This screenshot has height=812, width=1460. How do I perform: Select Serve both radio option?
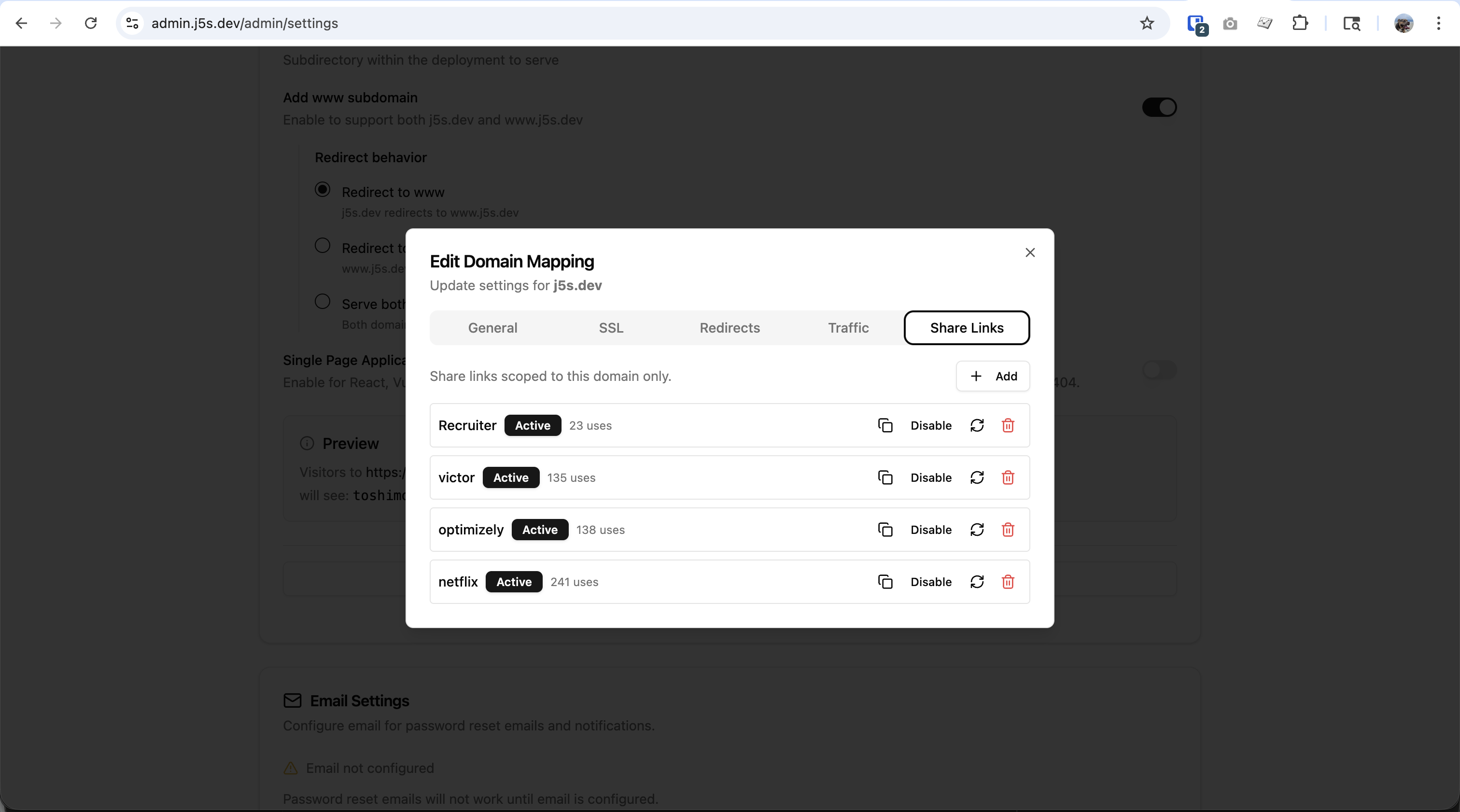(323, 301)
